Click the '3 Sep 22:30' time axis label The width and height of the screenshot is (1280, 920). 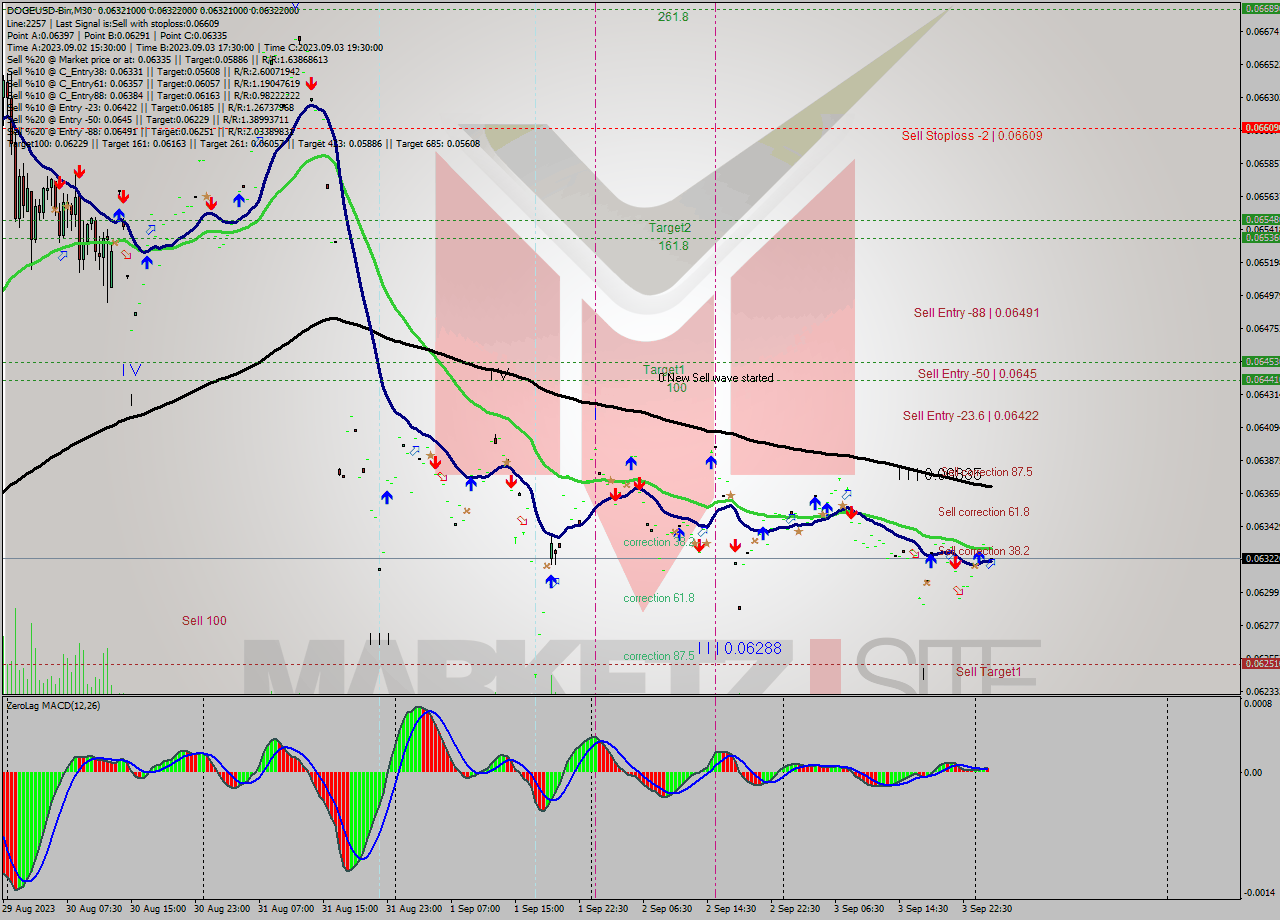coord(987,909)
